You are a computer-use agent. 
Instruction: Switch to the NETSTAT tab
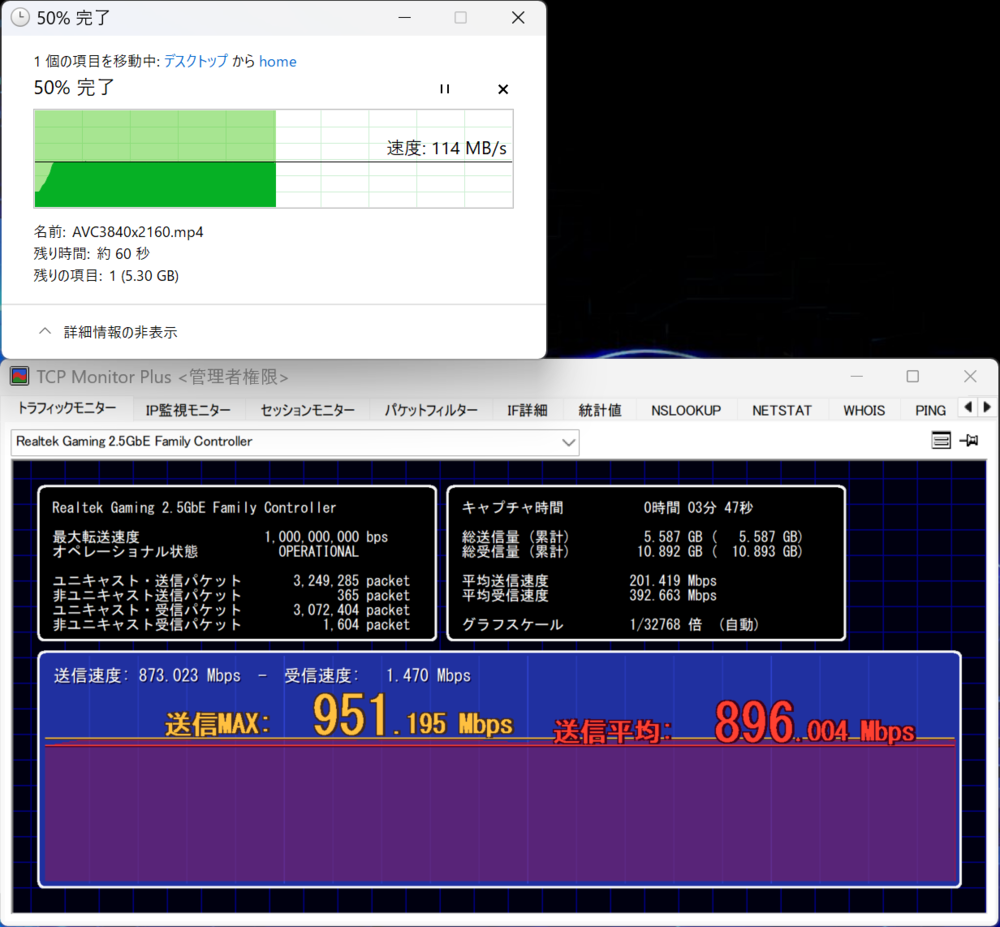pyautogui.click(x=781, y=409)
